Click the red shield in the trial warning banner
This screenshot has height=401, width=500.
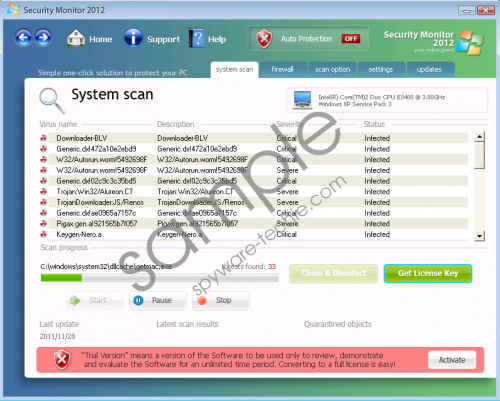(62, 360)
